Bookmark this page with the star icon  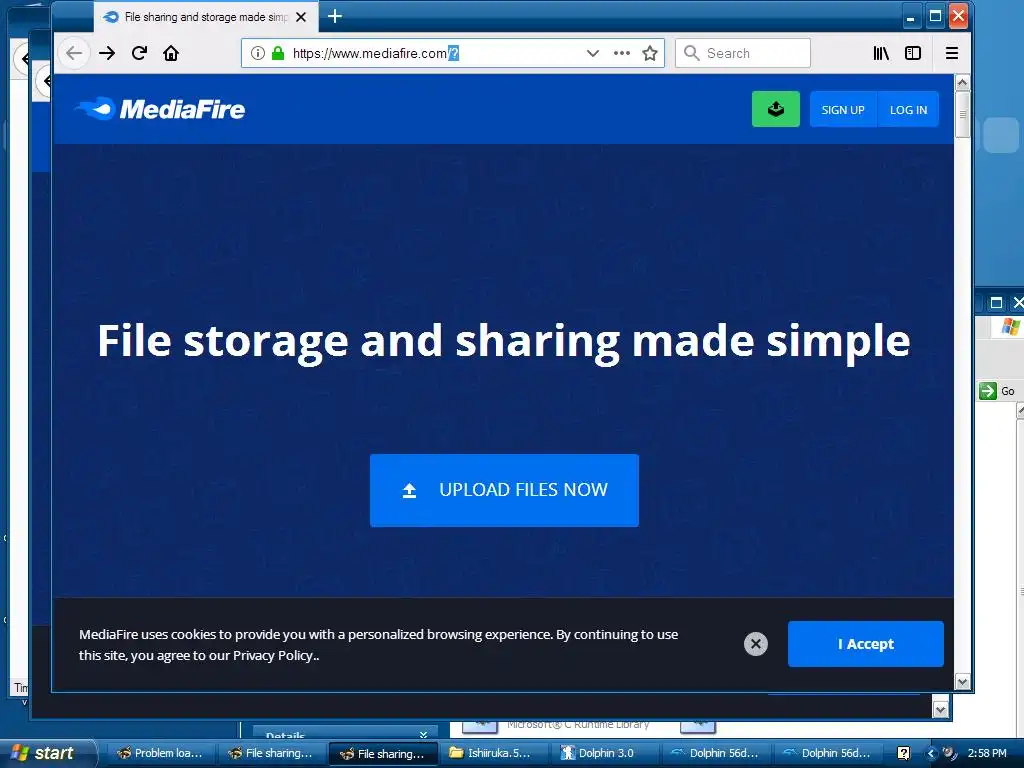coord(650,53)
